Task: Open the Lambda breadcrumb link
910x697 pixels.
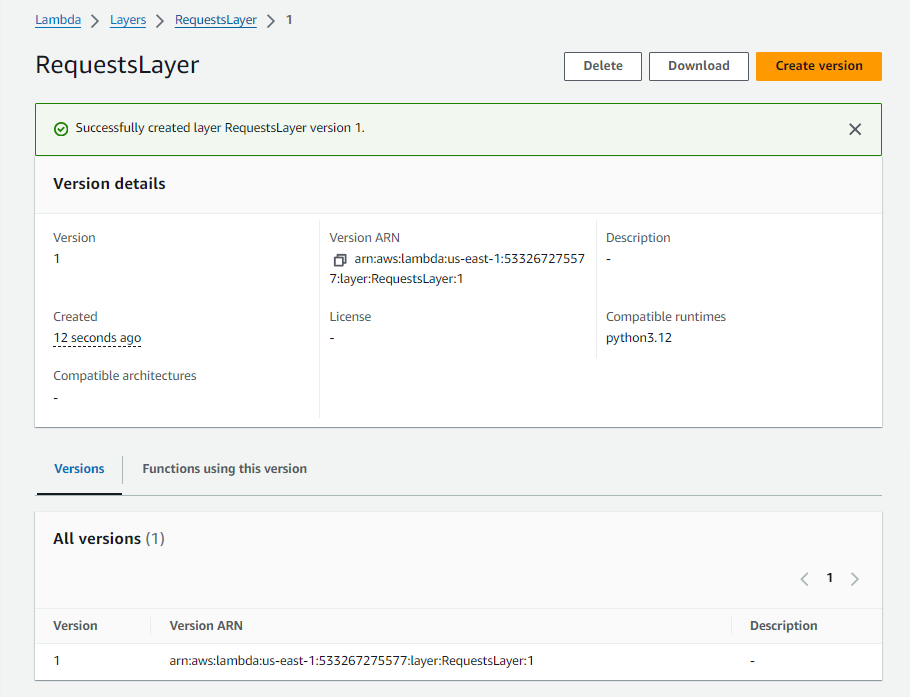Action: point(58,20)
